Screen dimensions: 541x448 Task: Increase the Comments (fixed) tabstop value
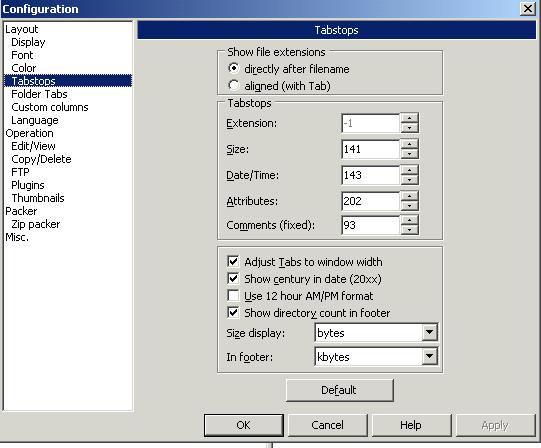[410, 220]
